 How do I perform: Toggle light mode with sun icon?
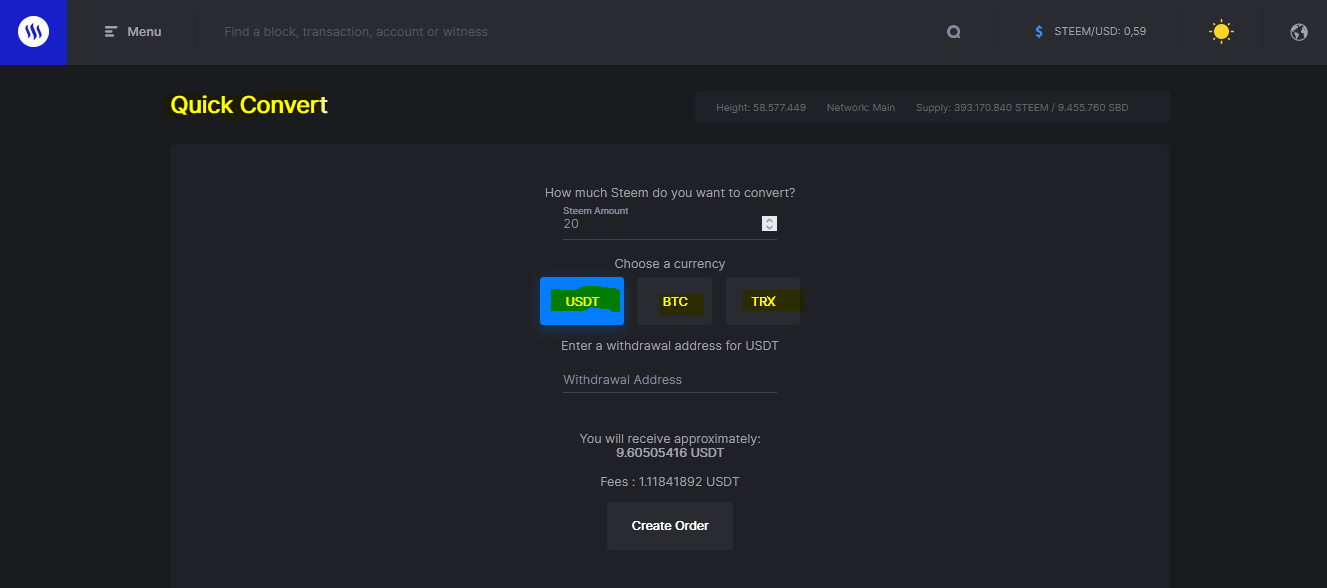(x=1221, y=32)
